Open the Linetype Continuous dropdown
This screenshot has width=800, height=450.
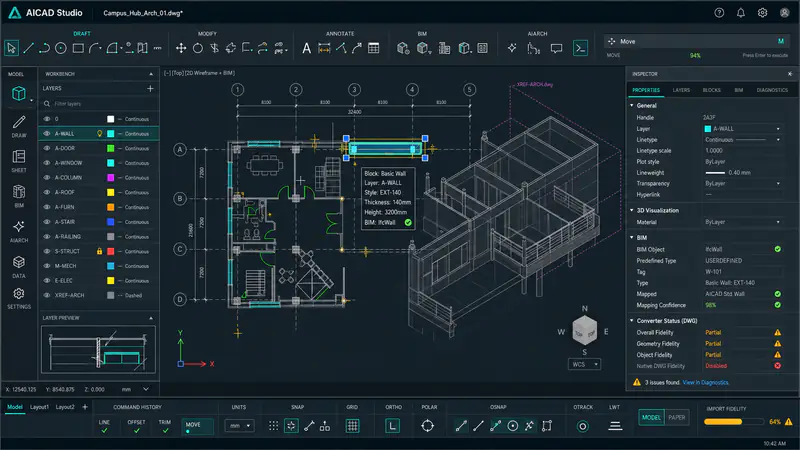coord(742,140)
